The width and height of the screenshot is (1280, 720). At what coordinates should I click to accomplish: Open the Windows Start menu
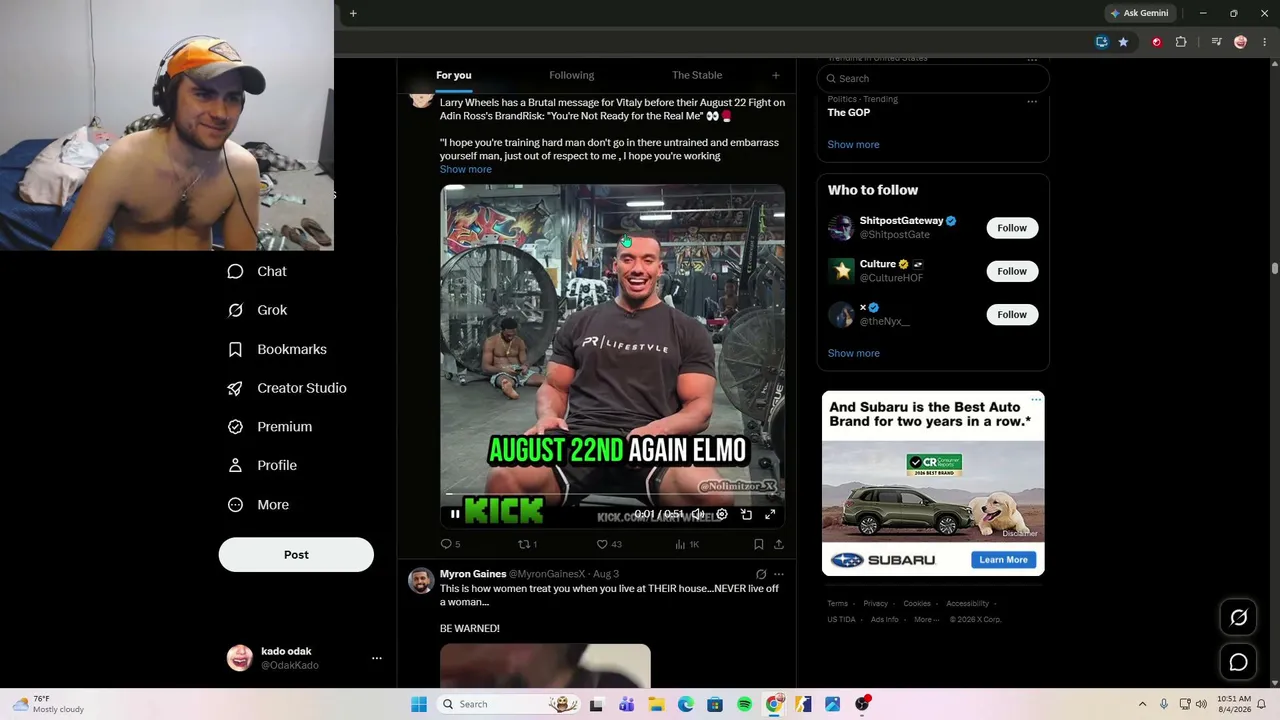pyautogui.click(x=419, y=704)
